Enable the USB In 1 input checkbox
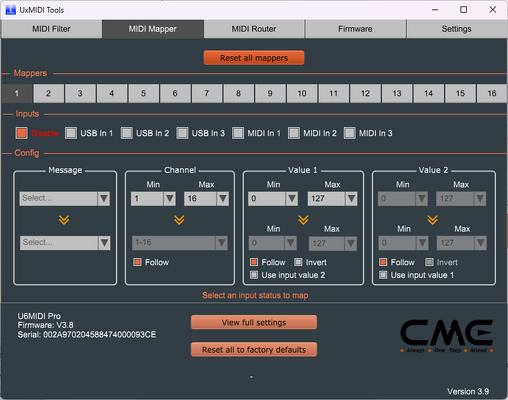Screen dimensions: 508x400 [x=71, y=133]
